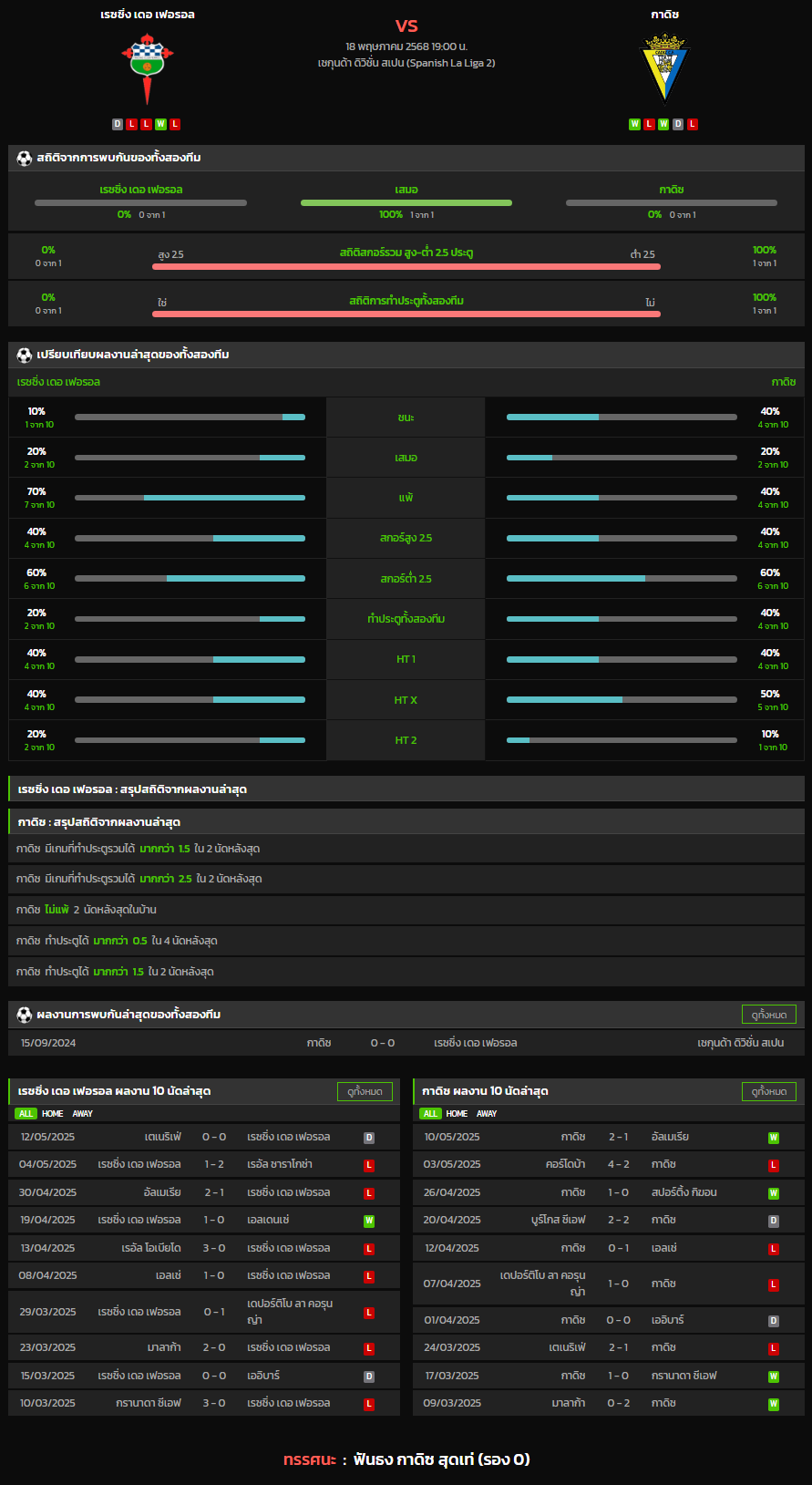This screenshot has width=812, height=1485.
Task: Select the HOME tab in Racing de Ferrol results
Action: pos(53,1114)
